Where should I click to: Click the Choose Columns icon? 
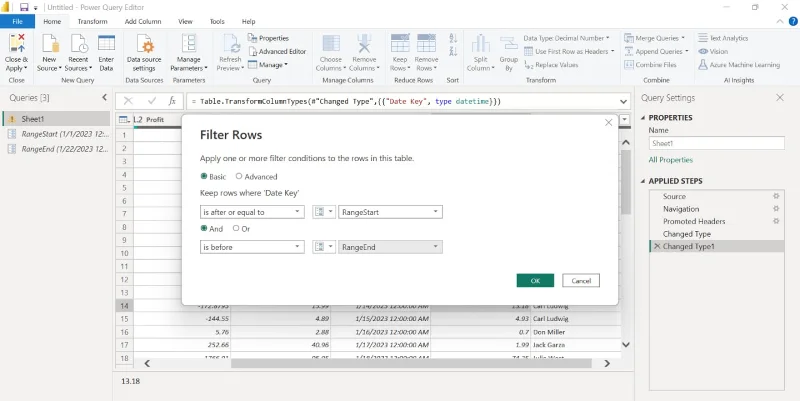[x=331, y=44]
